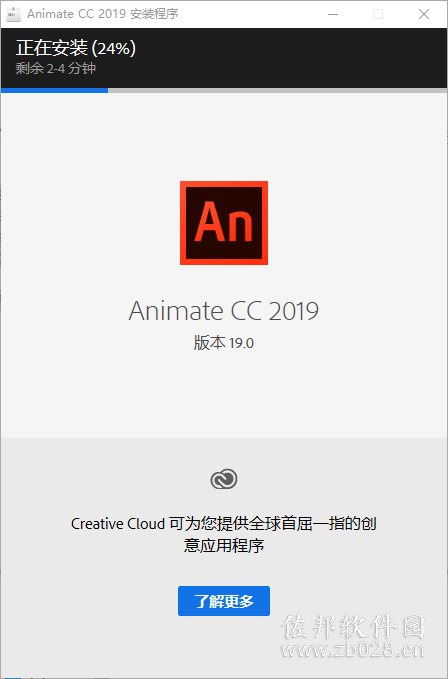Screen dimensions: 448x679
Task: Click the gray unfilled progress bar section
Action: 277,91
